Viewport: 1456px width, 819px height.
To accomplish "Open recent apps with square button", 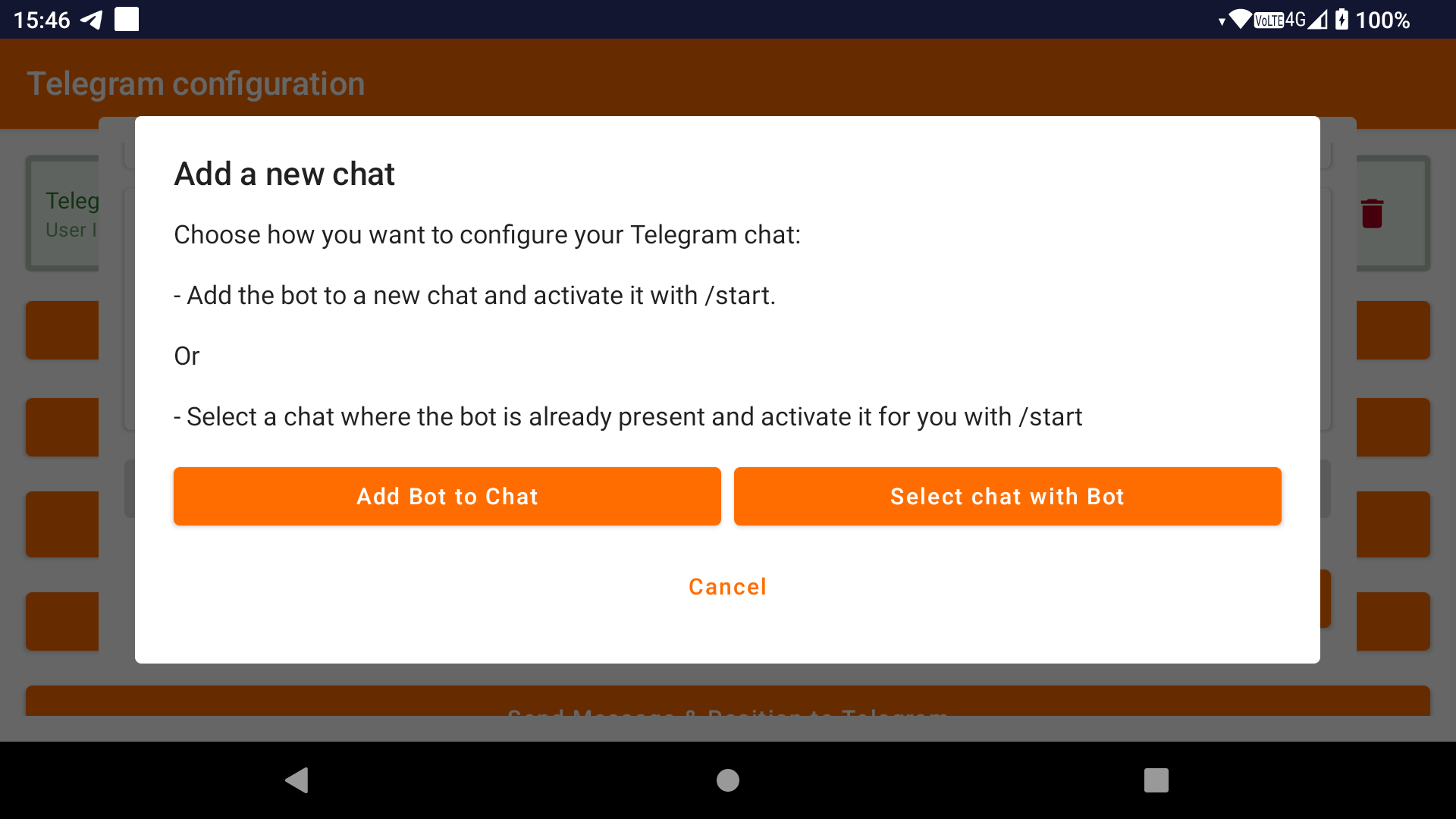I will pos(1156,780).
